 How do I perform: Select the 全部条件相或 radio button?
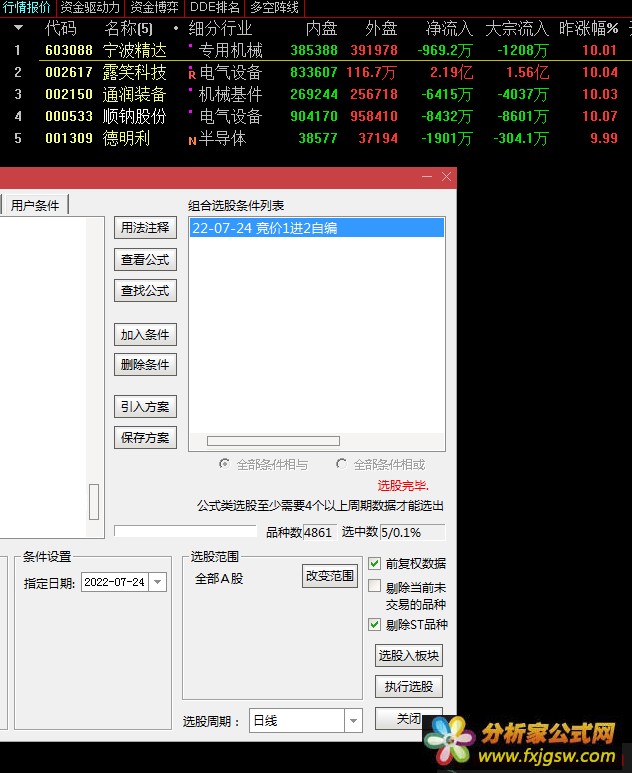[341, 464]
